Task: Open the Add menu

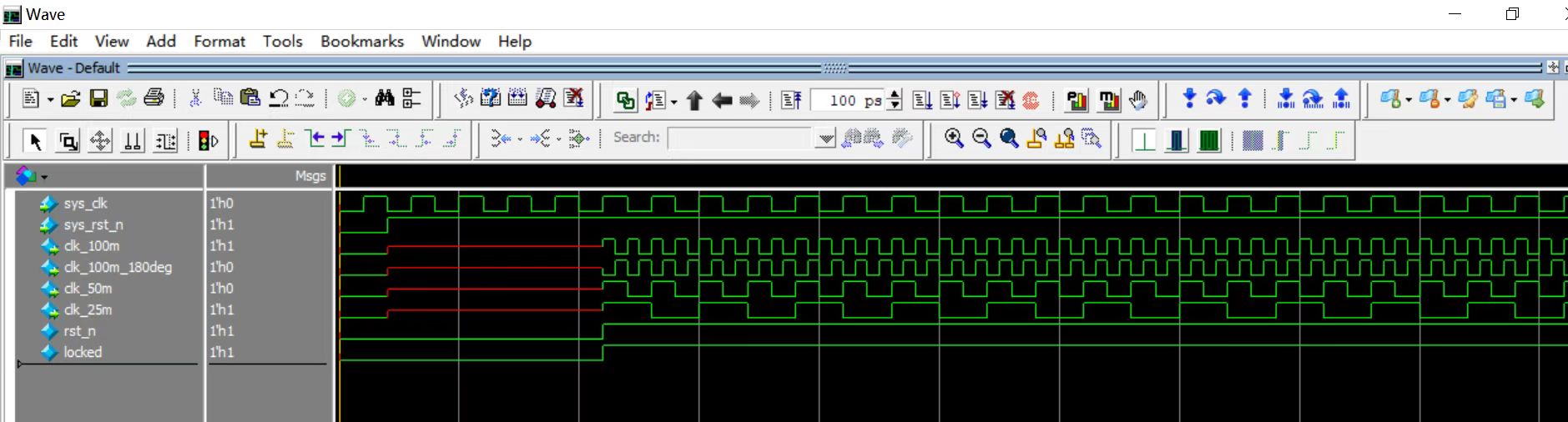Action: tap(161, 41)
